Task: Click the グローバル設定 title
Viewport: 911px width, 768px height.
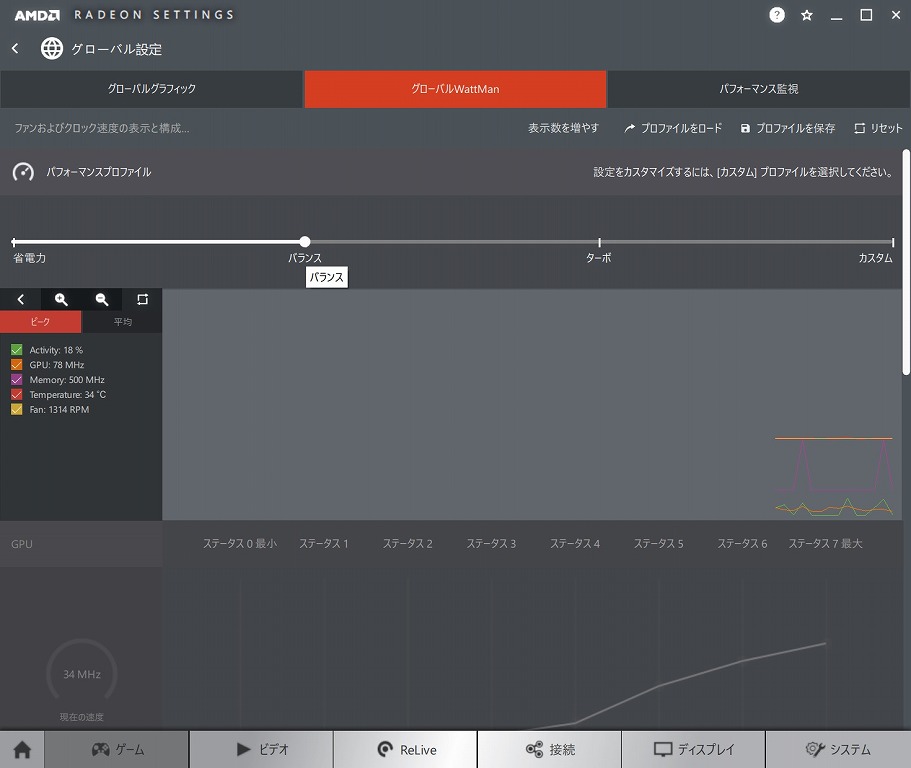Action: click(116, 49)
